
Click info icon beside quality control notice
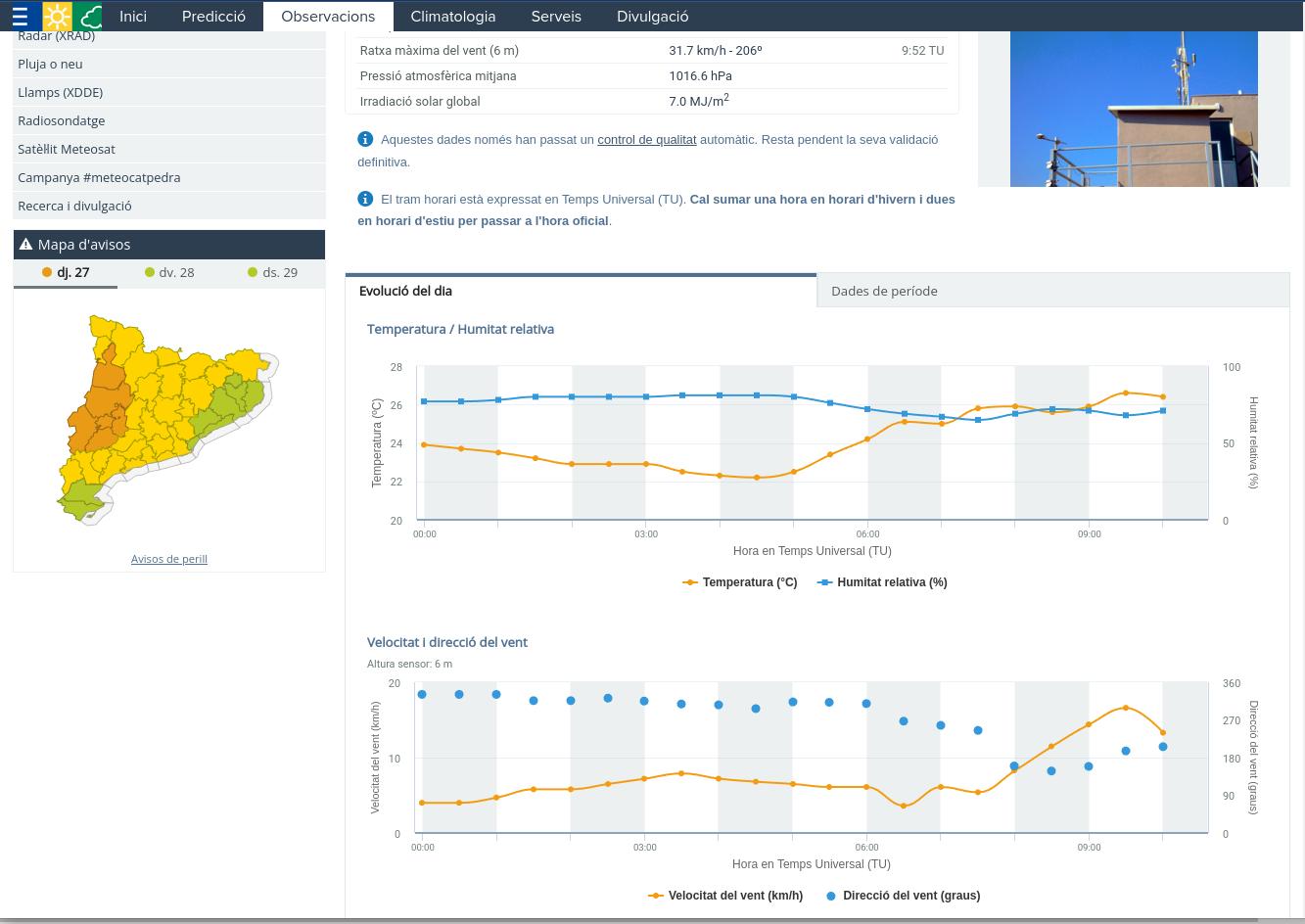[x=365, y=139]
